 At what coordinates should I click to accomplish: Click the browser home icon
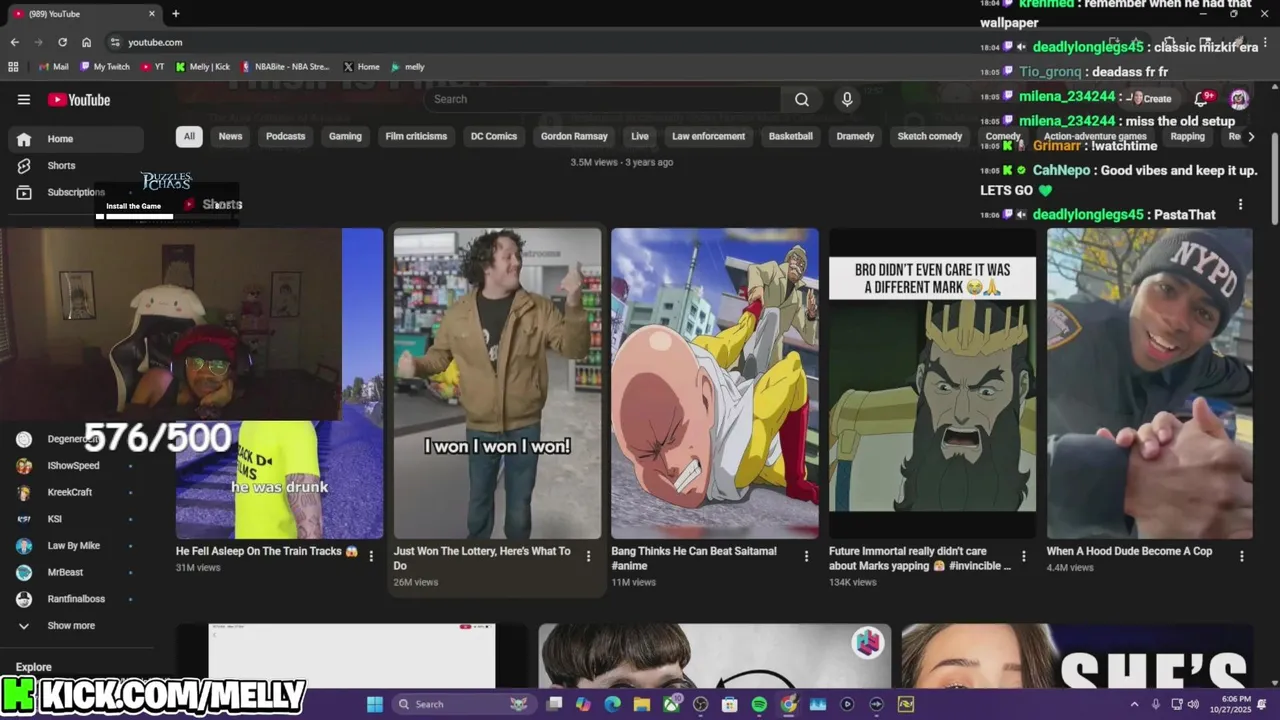87,42
